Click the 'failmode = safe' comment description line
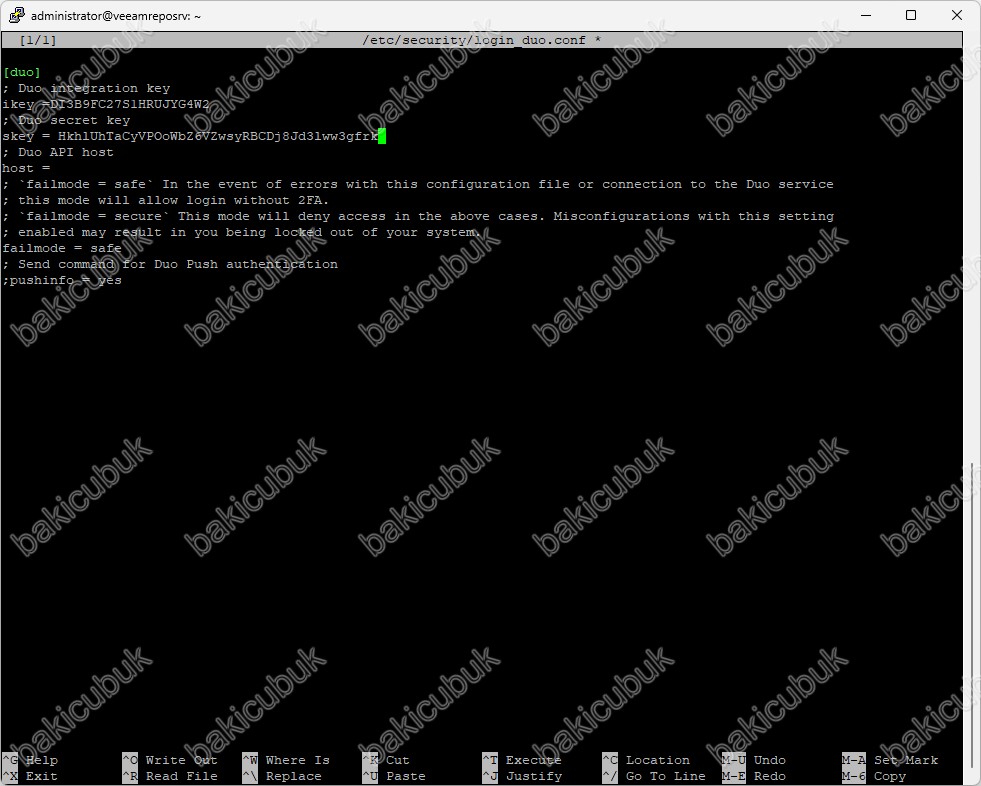 pyautogui.click(x=418, y=184)
